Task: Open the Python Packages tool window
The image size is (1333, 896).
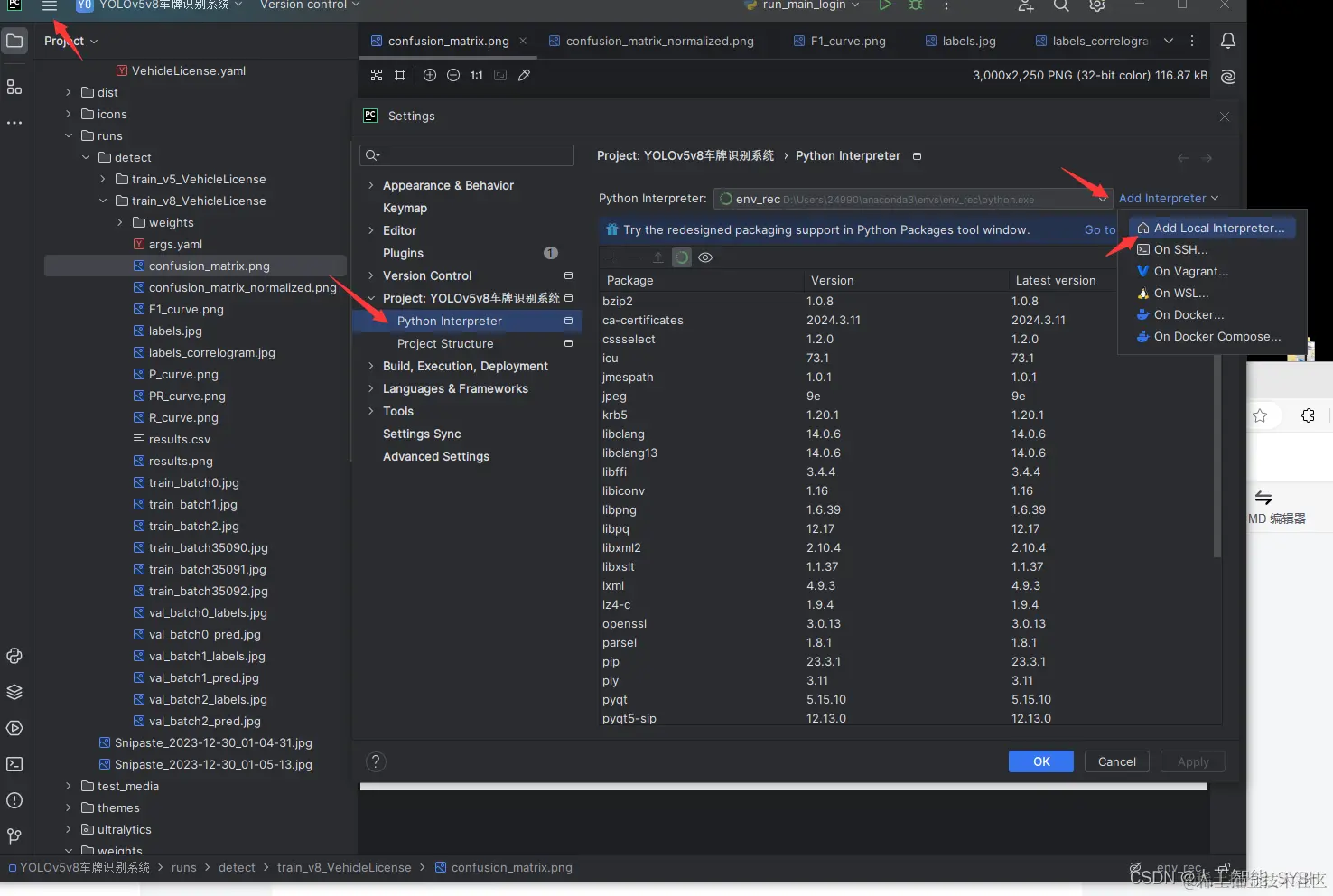Action: pyautogui.click(x=14, y=692)
